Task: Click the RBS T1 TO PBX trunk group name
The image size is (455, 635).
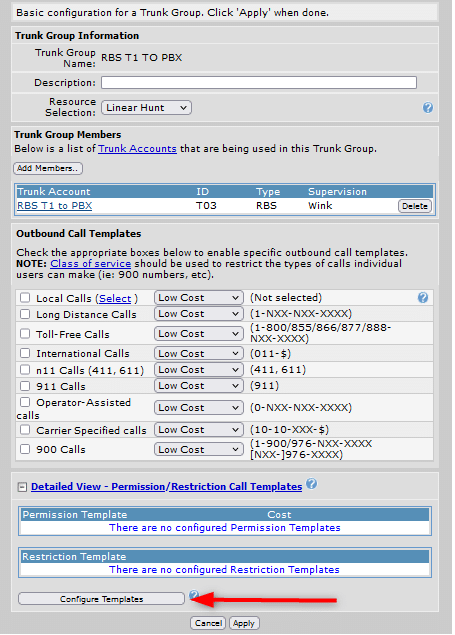Action: [x=142, y=58]
